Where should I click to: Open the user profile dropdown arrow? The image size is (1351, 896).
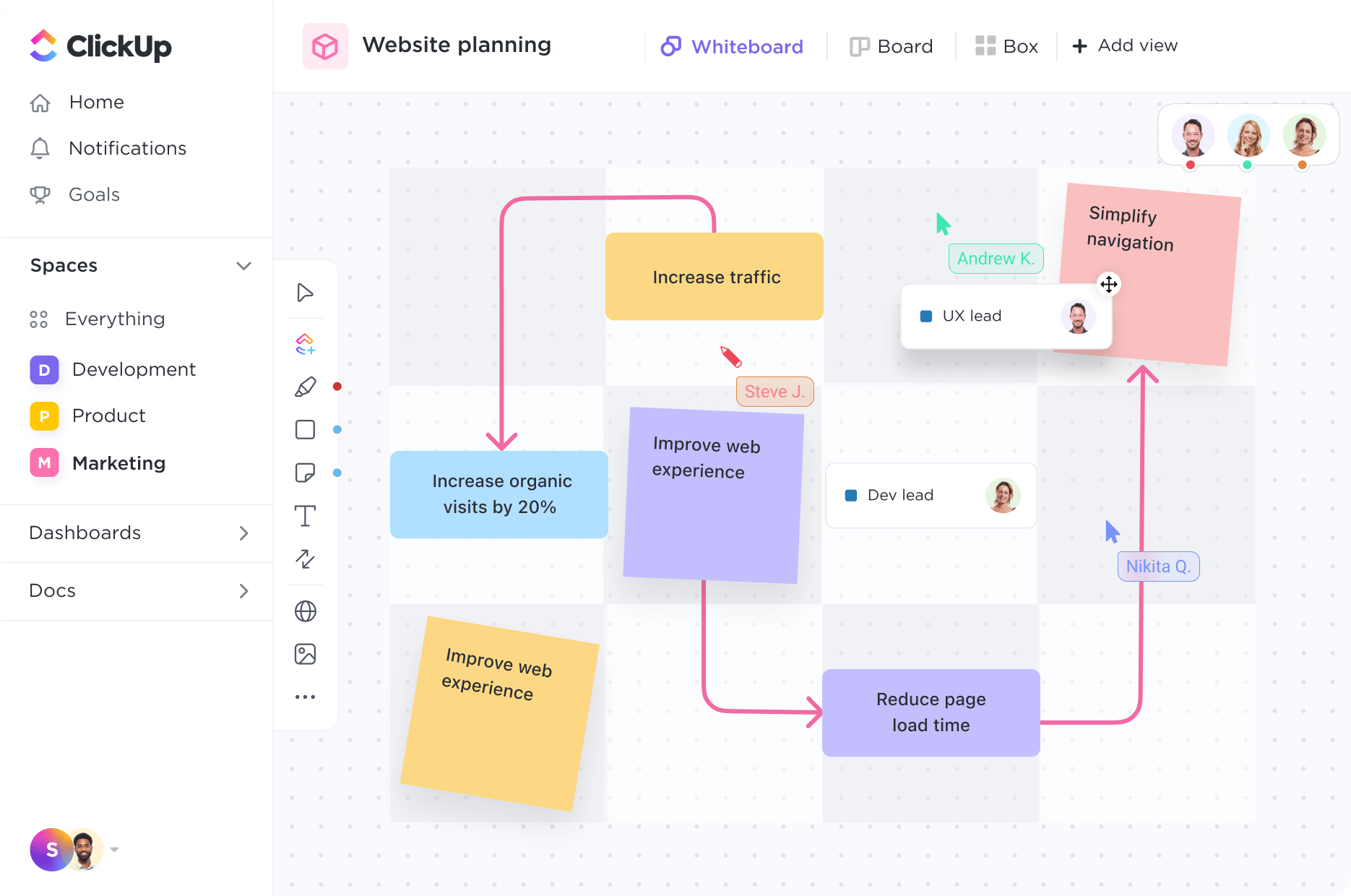pyautogui.click(x=114, y=850)
